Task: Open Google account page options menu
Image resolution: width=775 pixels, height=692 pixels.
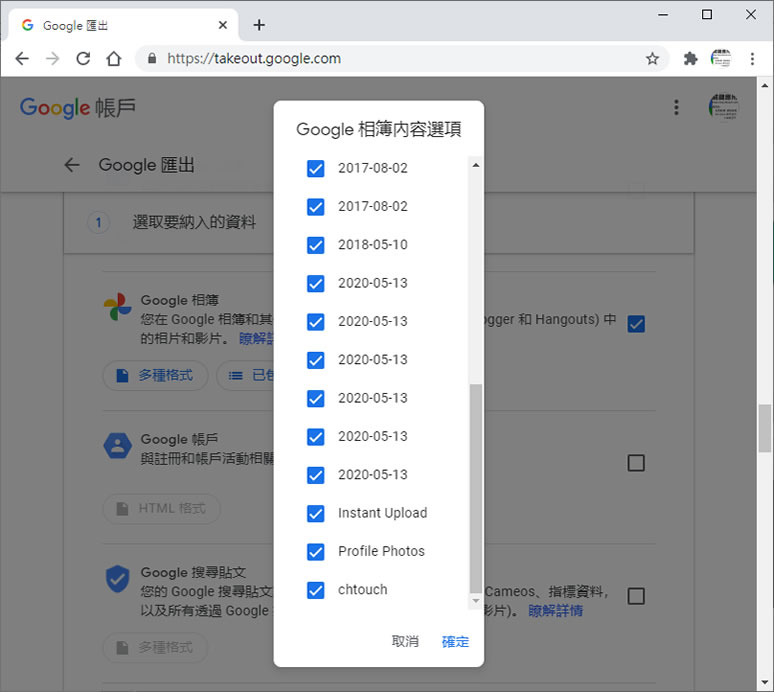Action: pos(676,107)
